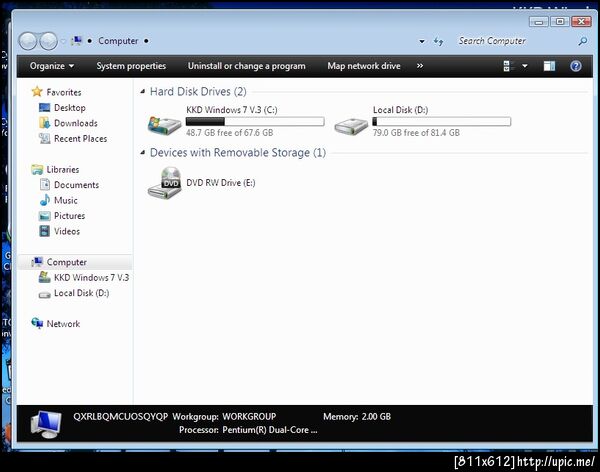This screenshot has height=472, width=600.
Task: Click the Change your view icon
Action: [x=507, y=66]
